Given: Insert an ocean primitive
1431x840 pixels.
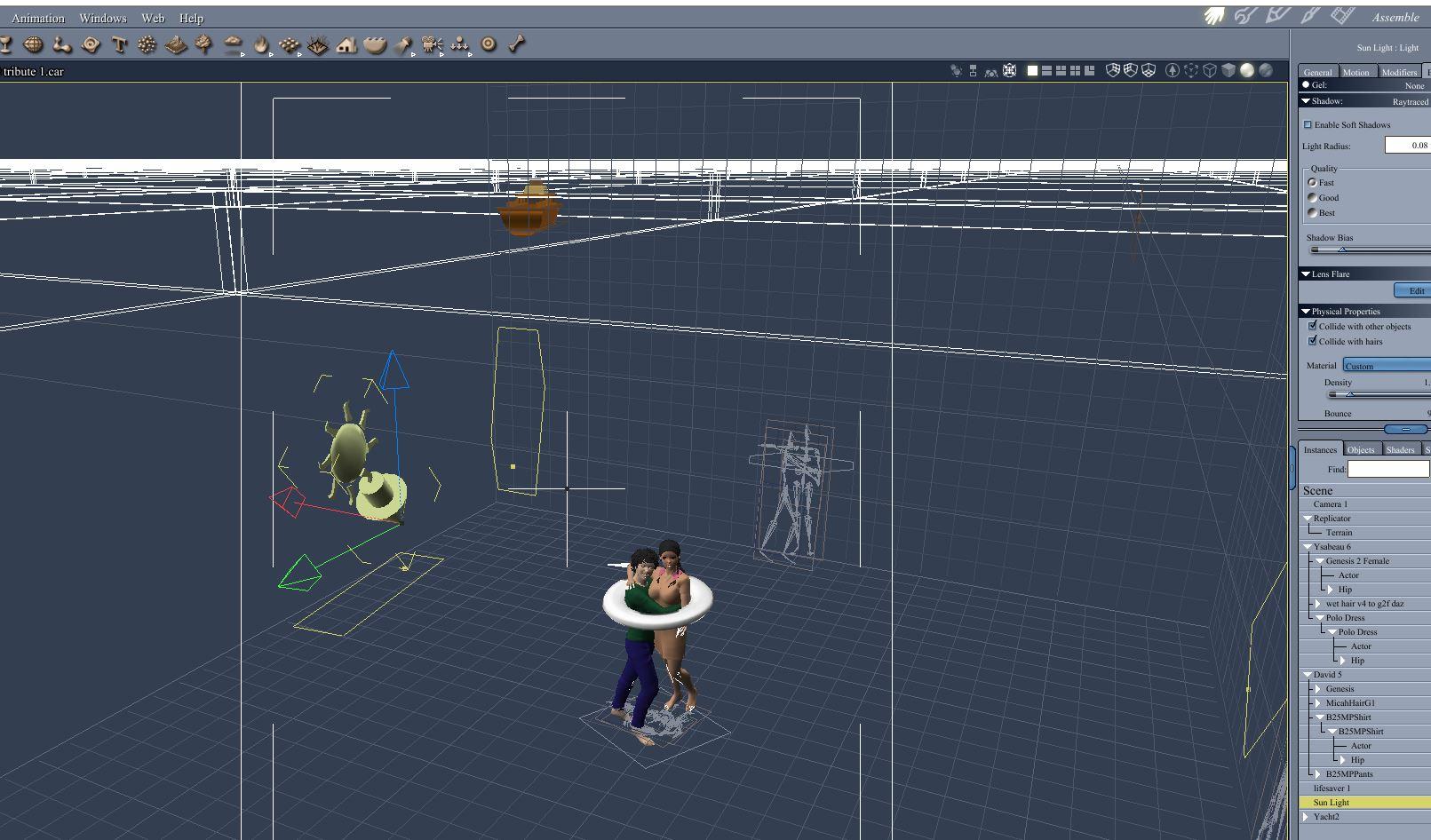Looking at the screenshot, I should (375, 44).
